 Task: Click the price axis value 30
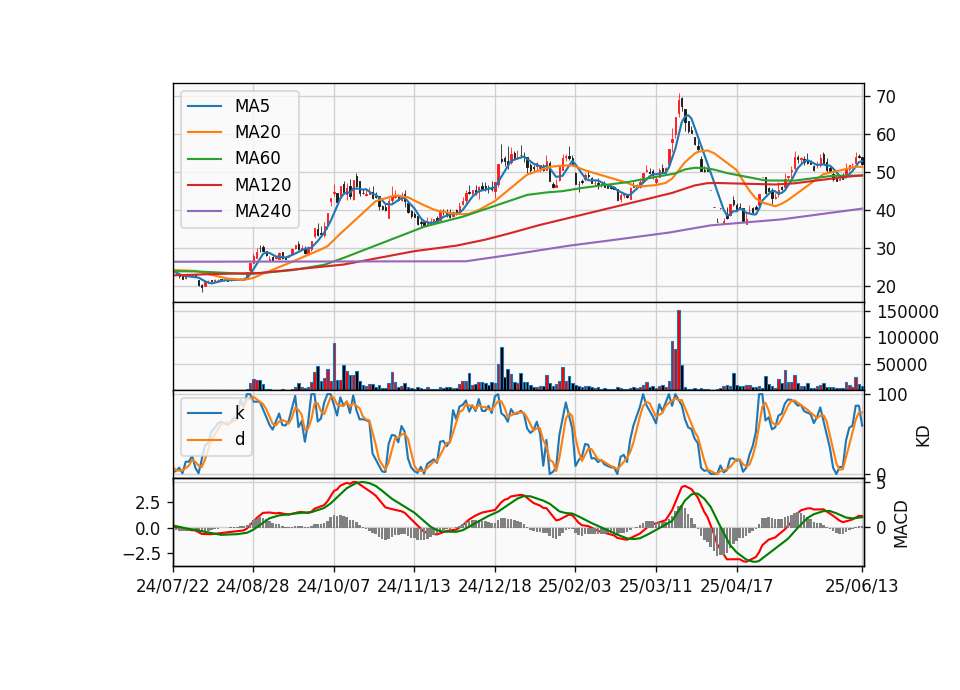(886, 249)
